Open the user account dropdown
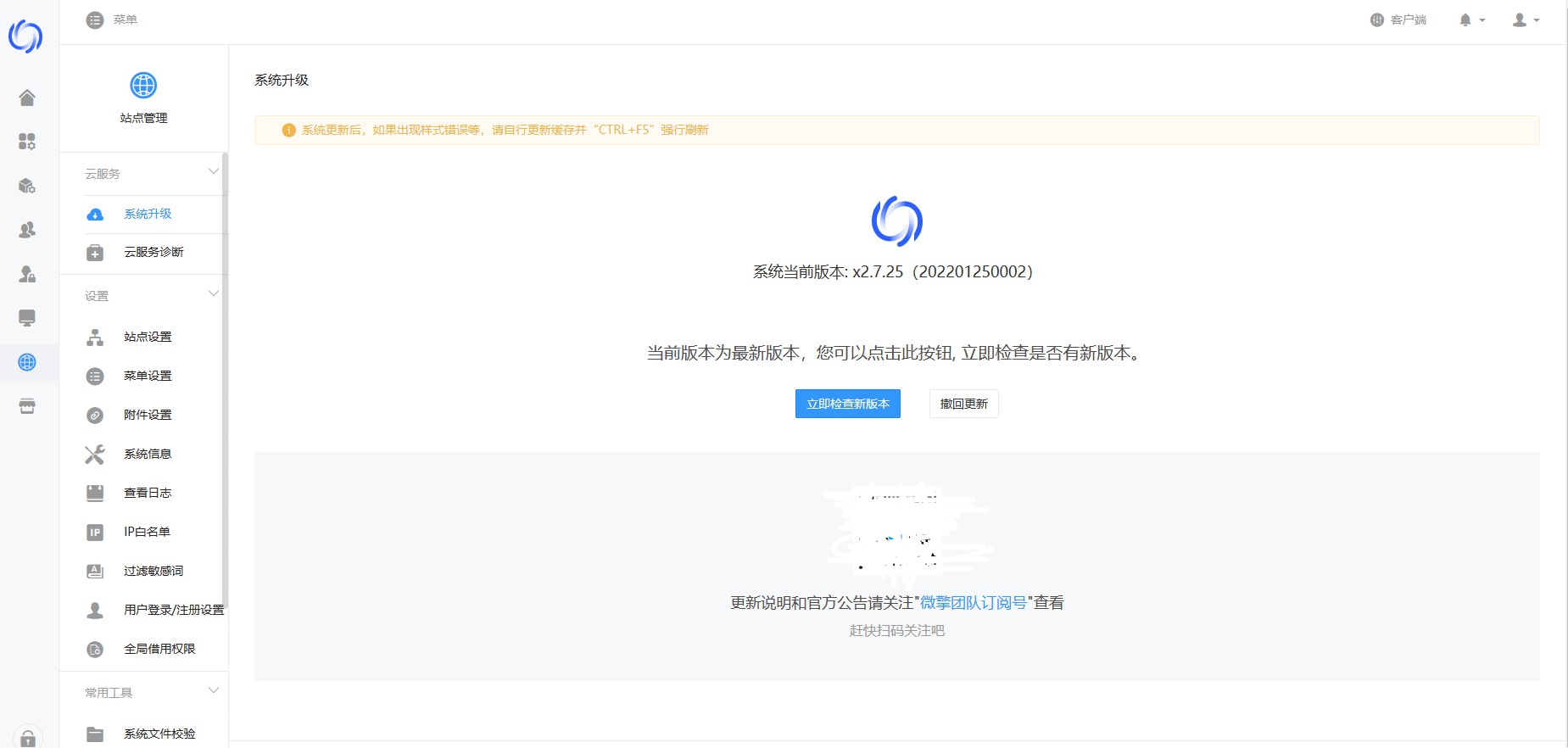 click(x=1525, y=20)
